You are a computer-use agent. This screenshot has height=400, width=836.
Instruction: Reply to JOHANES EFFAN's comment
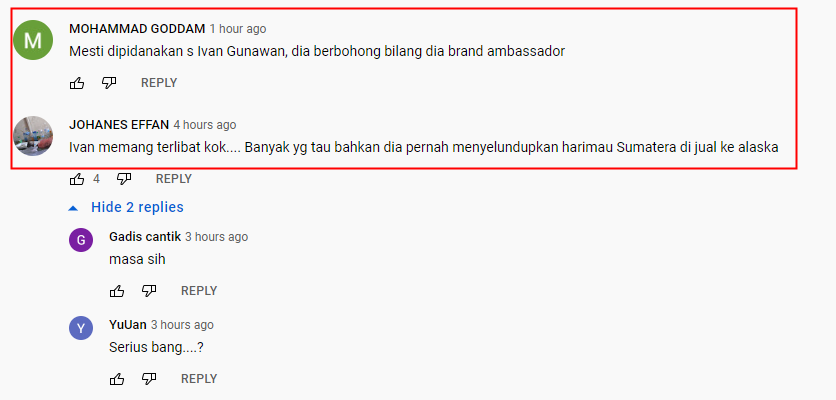point(174,179)
